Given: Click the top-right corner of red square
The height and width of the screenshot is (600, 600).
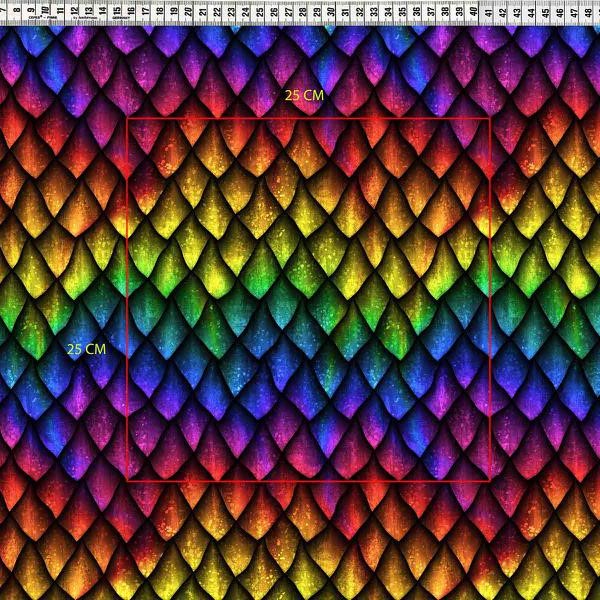Looking at the screenshot, I should point(489,118).
